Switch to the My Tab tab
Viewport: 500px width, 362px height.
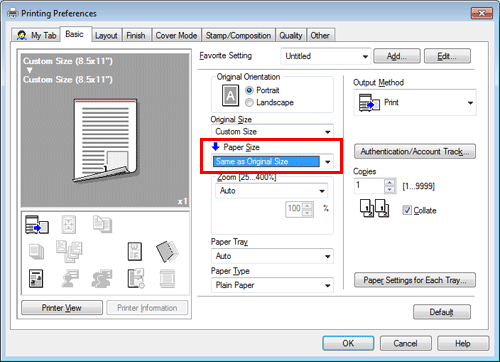click(x=37, y=35)
